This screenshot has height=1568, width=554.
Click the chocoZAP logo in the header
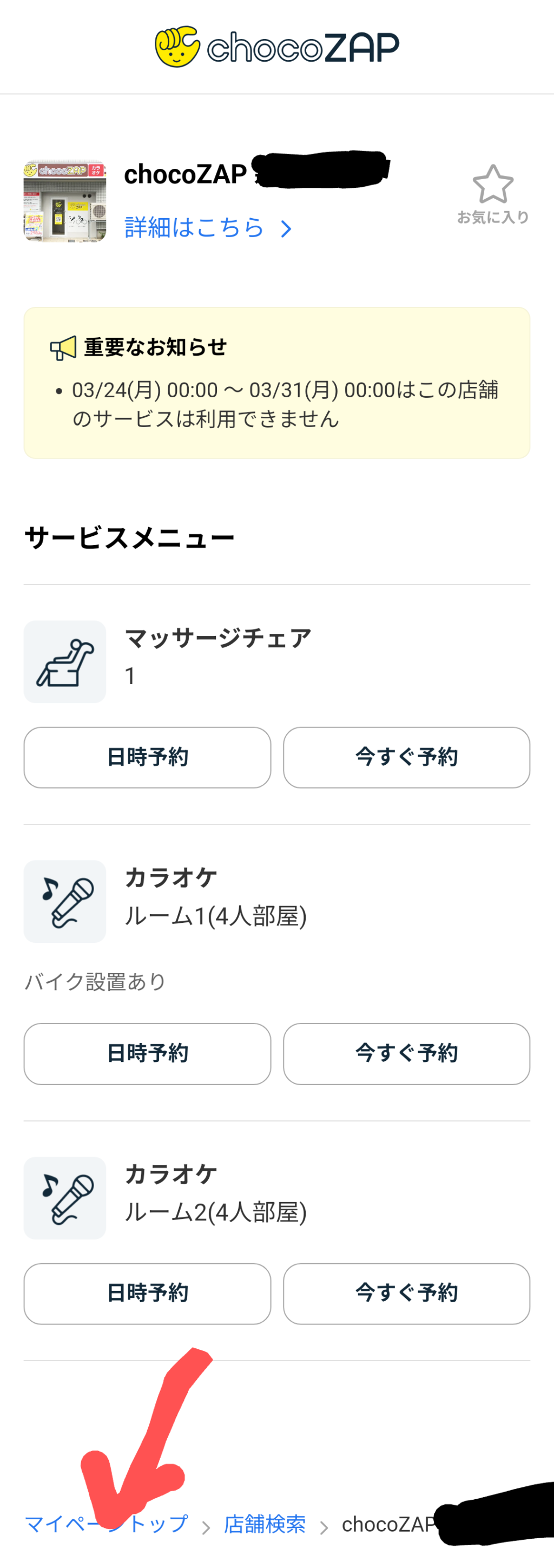(x=276, y=47)
